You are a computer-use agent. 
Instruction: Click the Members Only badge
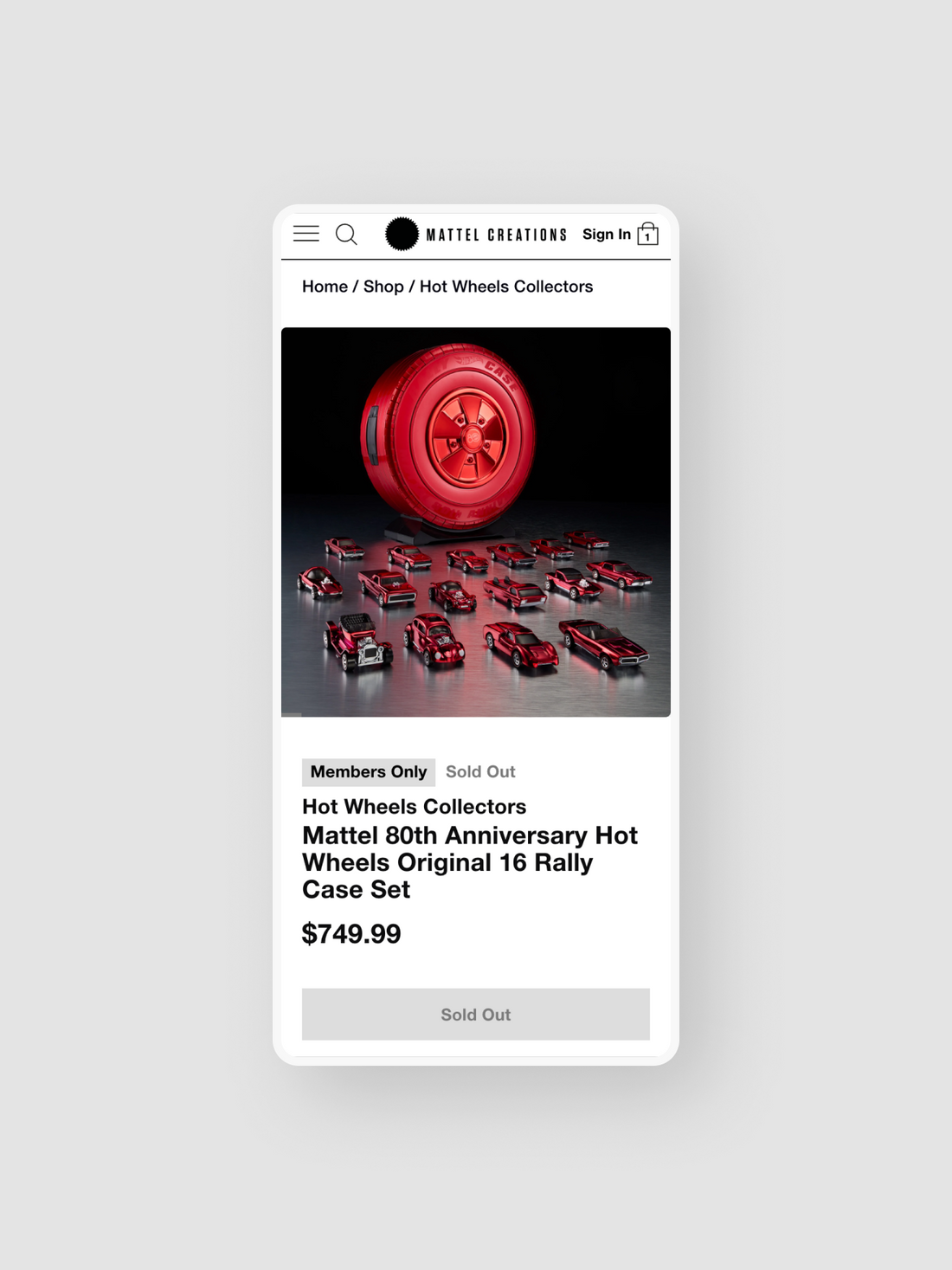[369, 772]
